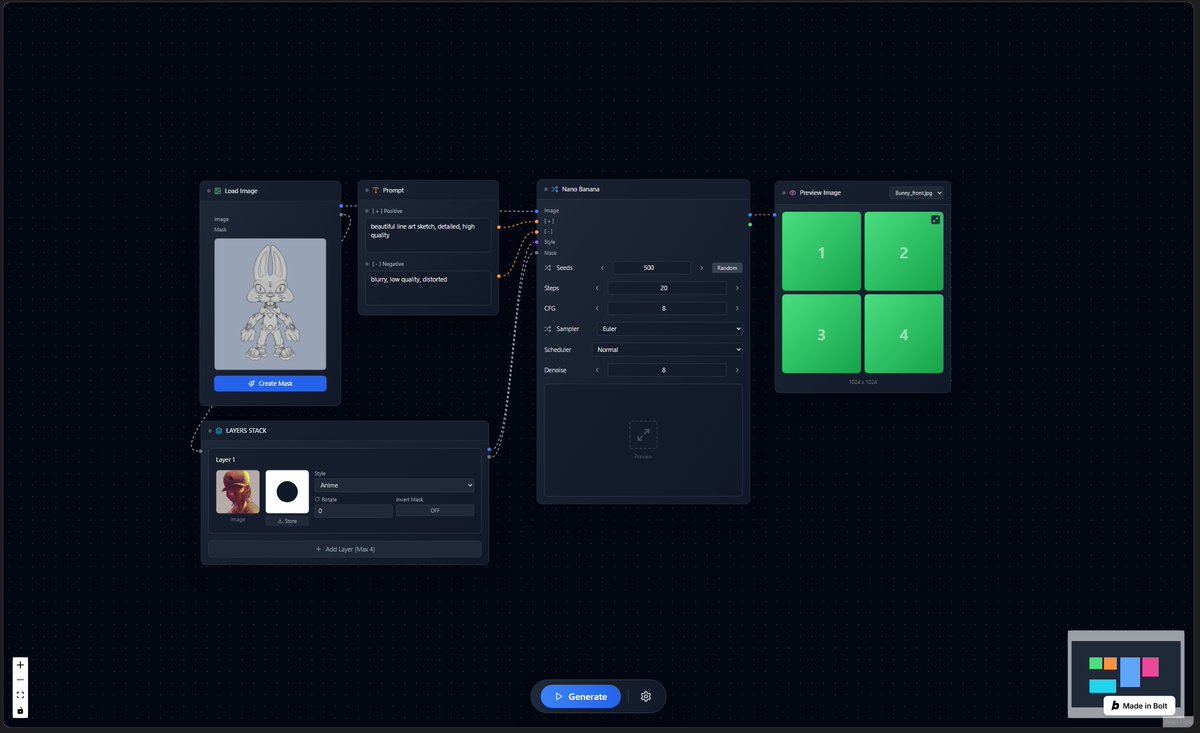Image resolution: width=1200 pixels, height=733 pixels.
Task: Click the Store button under the mask
Action: coord(287,521)
